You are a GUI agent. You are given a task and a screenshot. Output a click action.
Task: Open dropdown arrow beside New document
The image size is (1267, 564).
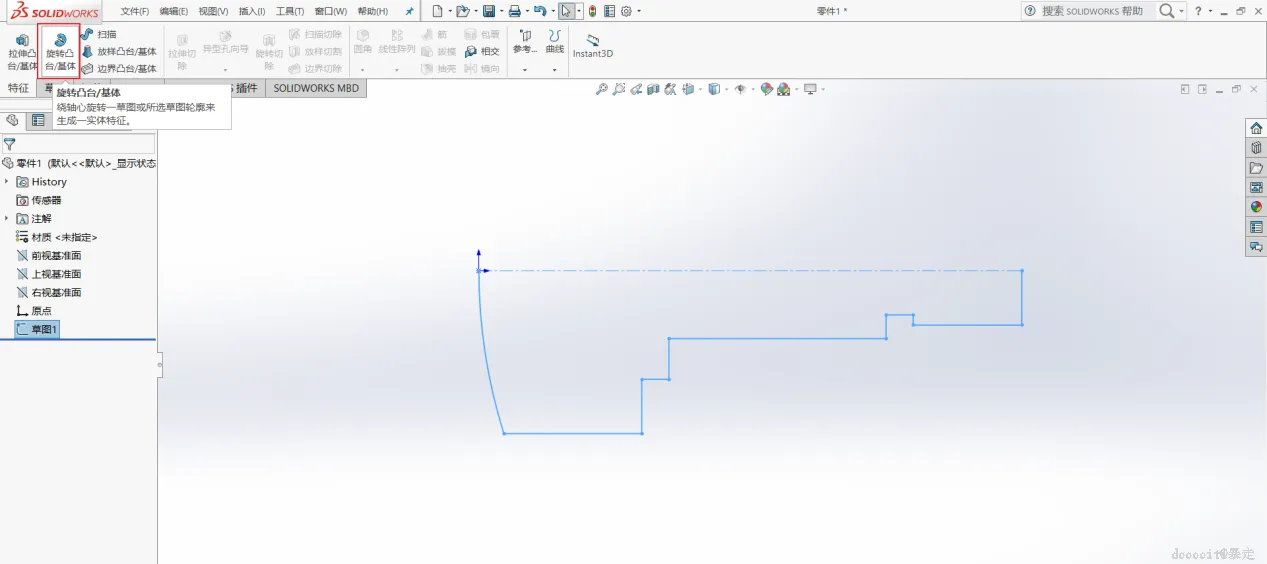tap(448, 11)
